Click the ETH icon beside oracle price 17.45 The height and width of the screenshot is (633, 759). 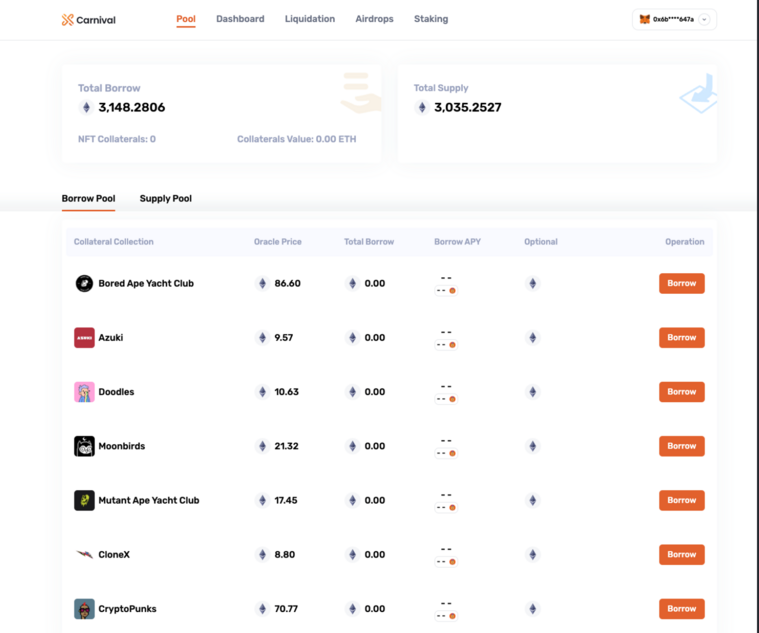262,500
